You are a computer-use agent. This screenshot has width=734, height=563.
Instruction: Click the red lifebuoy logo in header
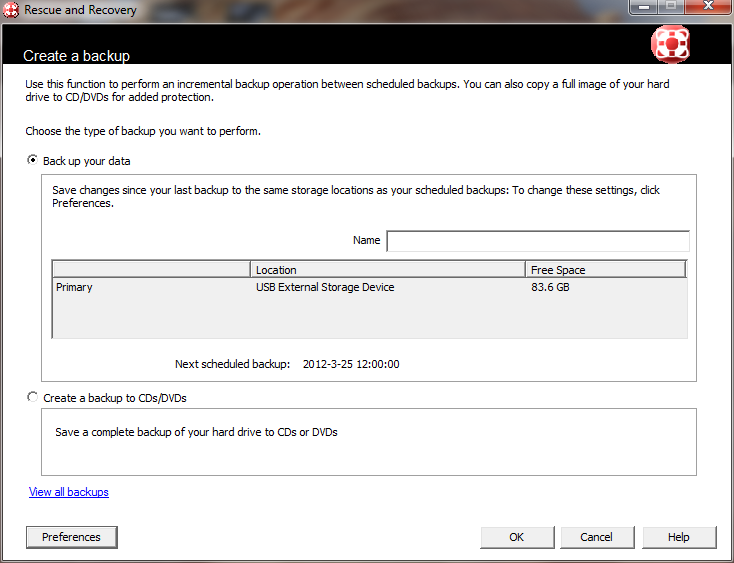click(x=670, y=45)
